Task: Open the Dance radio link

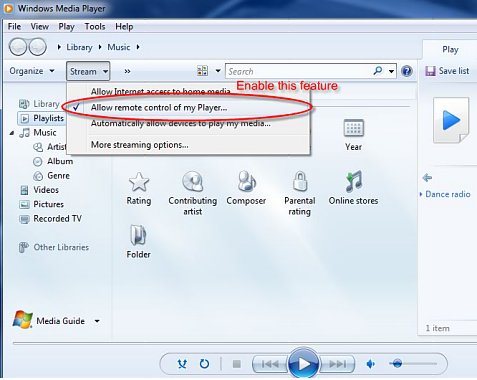Action: click(448, 194)
